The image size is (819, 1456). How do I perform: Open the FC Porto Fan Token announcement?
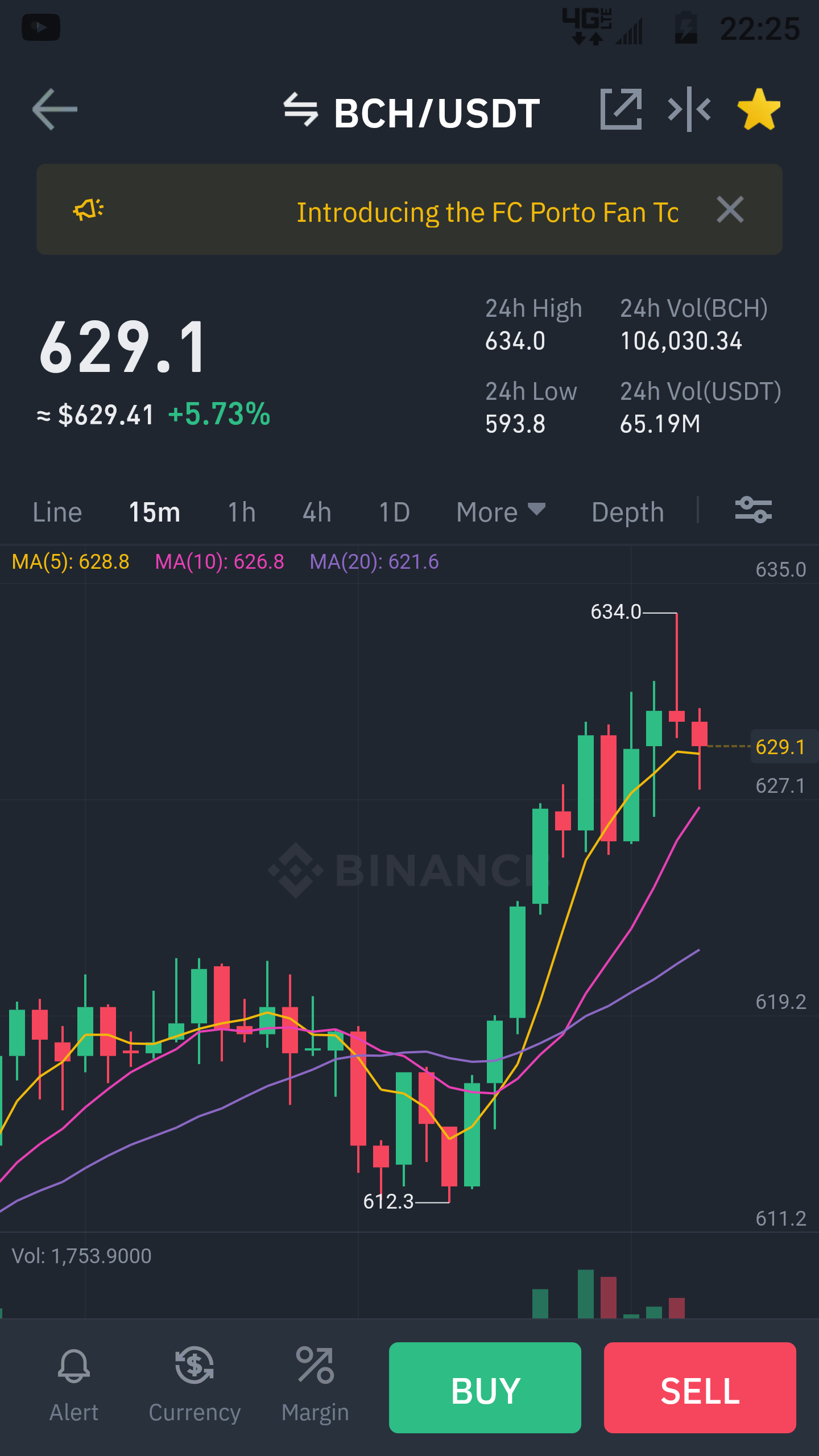(487, 213)
